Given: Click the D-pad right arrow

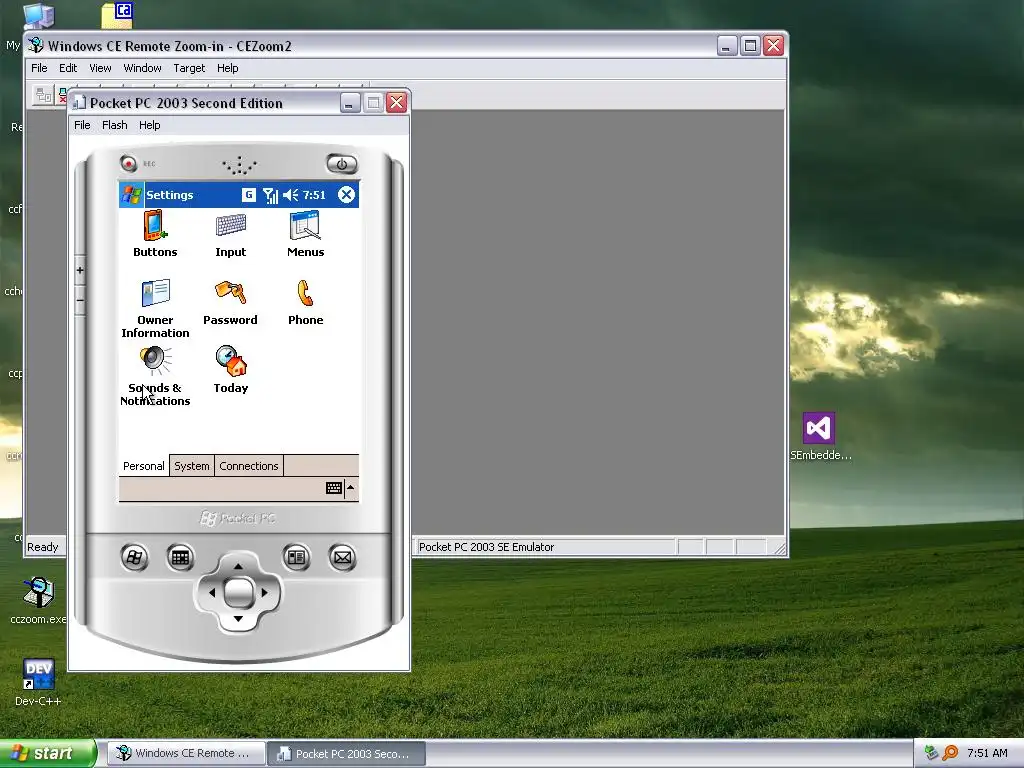Looking at the screenshot, I should point(264,592).
